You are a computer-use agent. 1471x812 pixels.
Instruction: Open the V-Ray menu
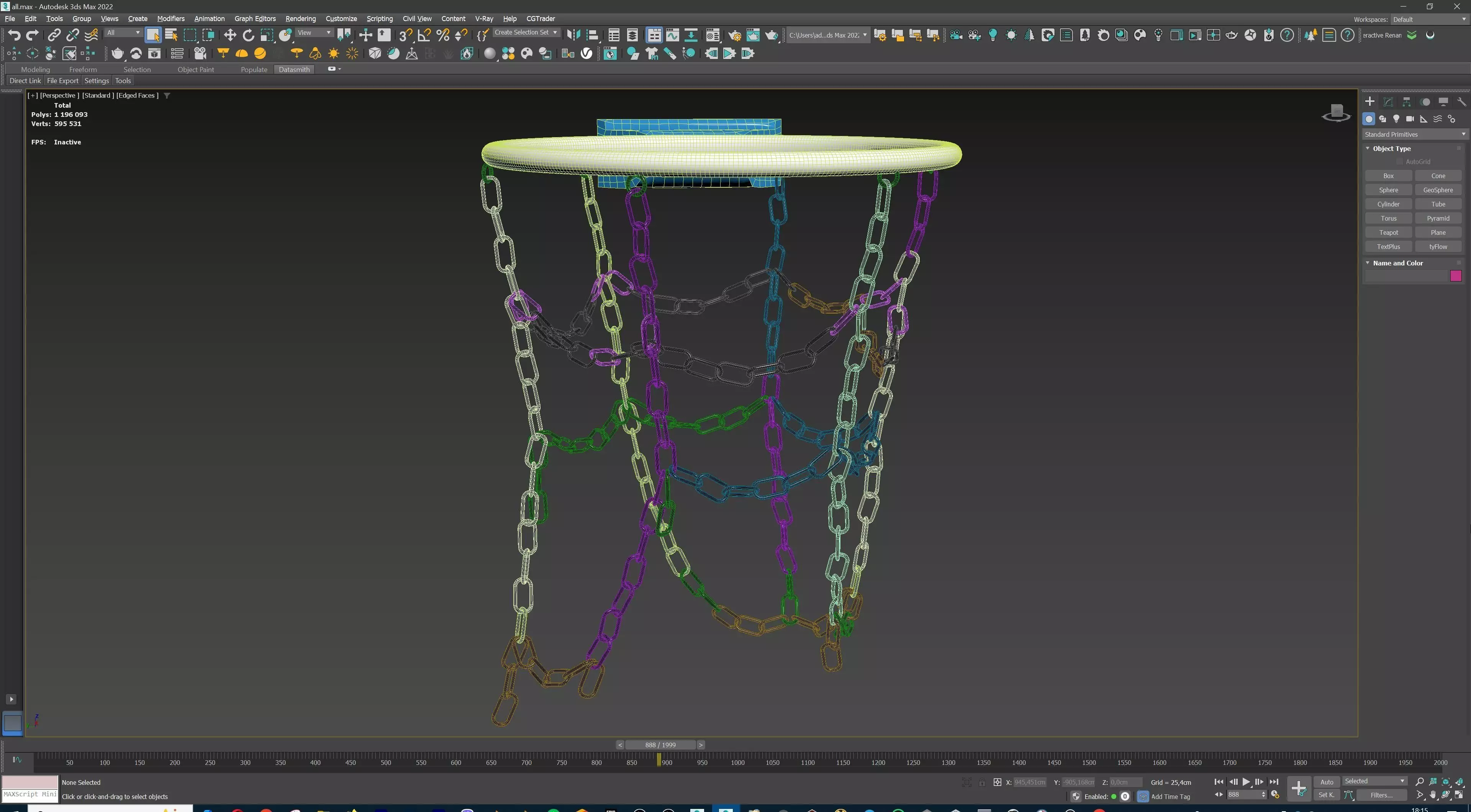484,18
